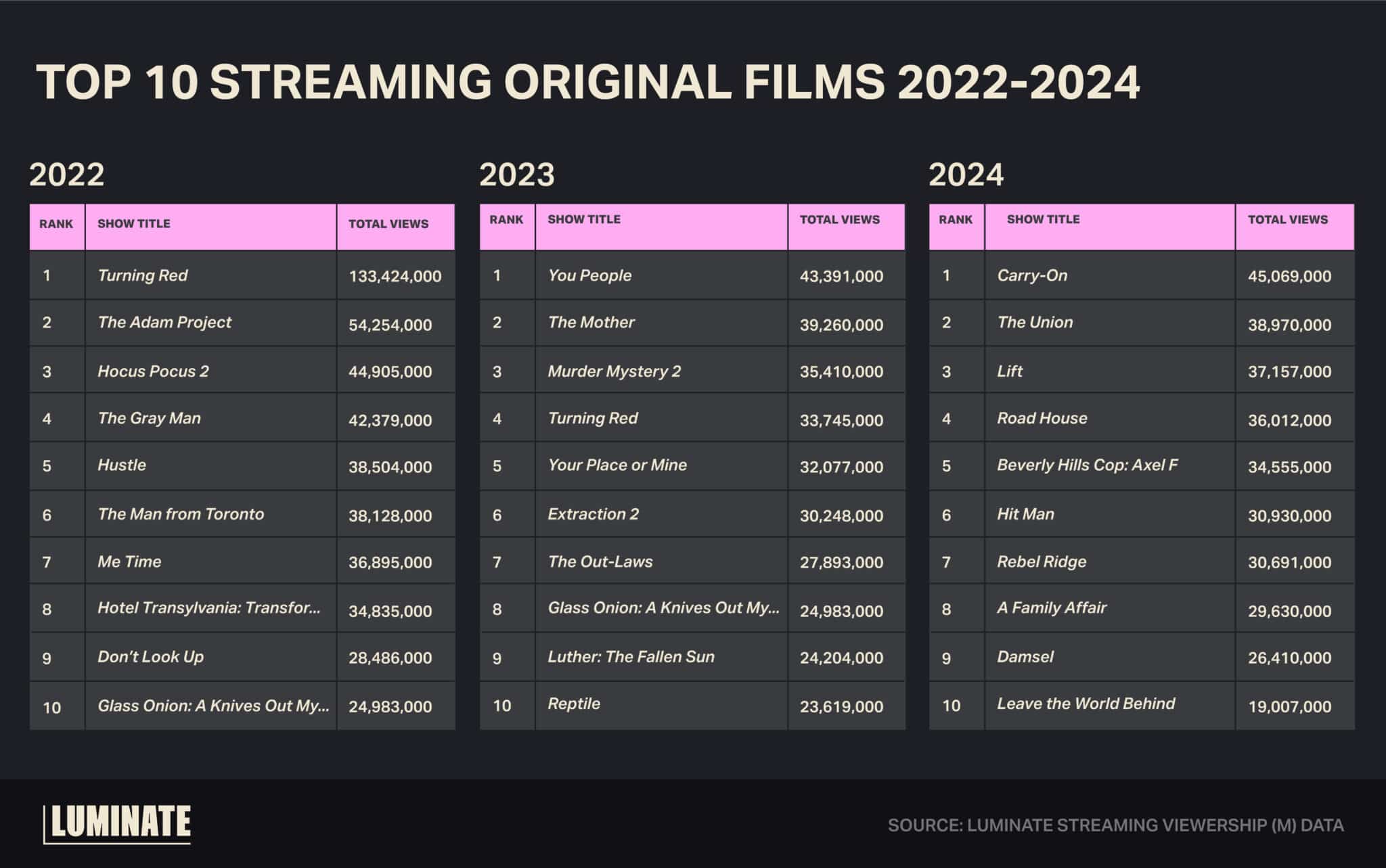Select 'Damsel' title
Screen dimensions: 1386x868
point(1025,657)
